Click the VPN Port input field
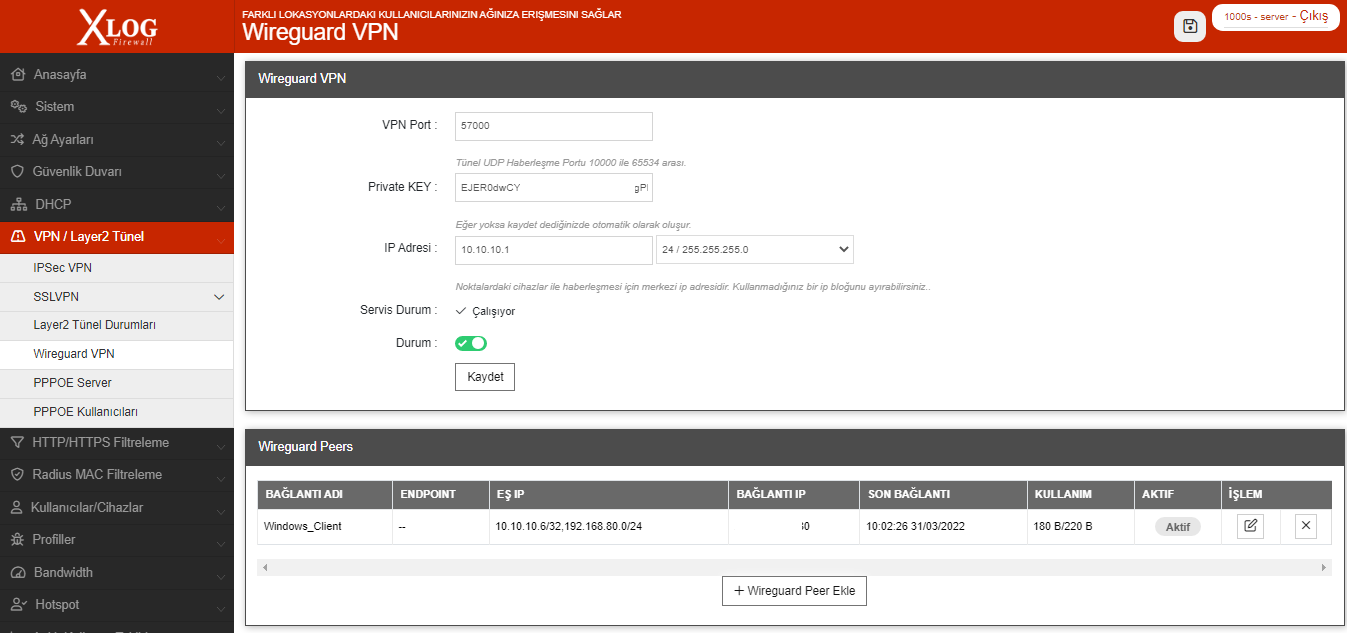The width and height of the screenshot is (1347, 633). pyautogui.click(x=554, y=126)
